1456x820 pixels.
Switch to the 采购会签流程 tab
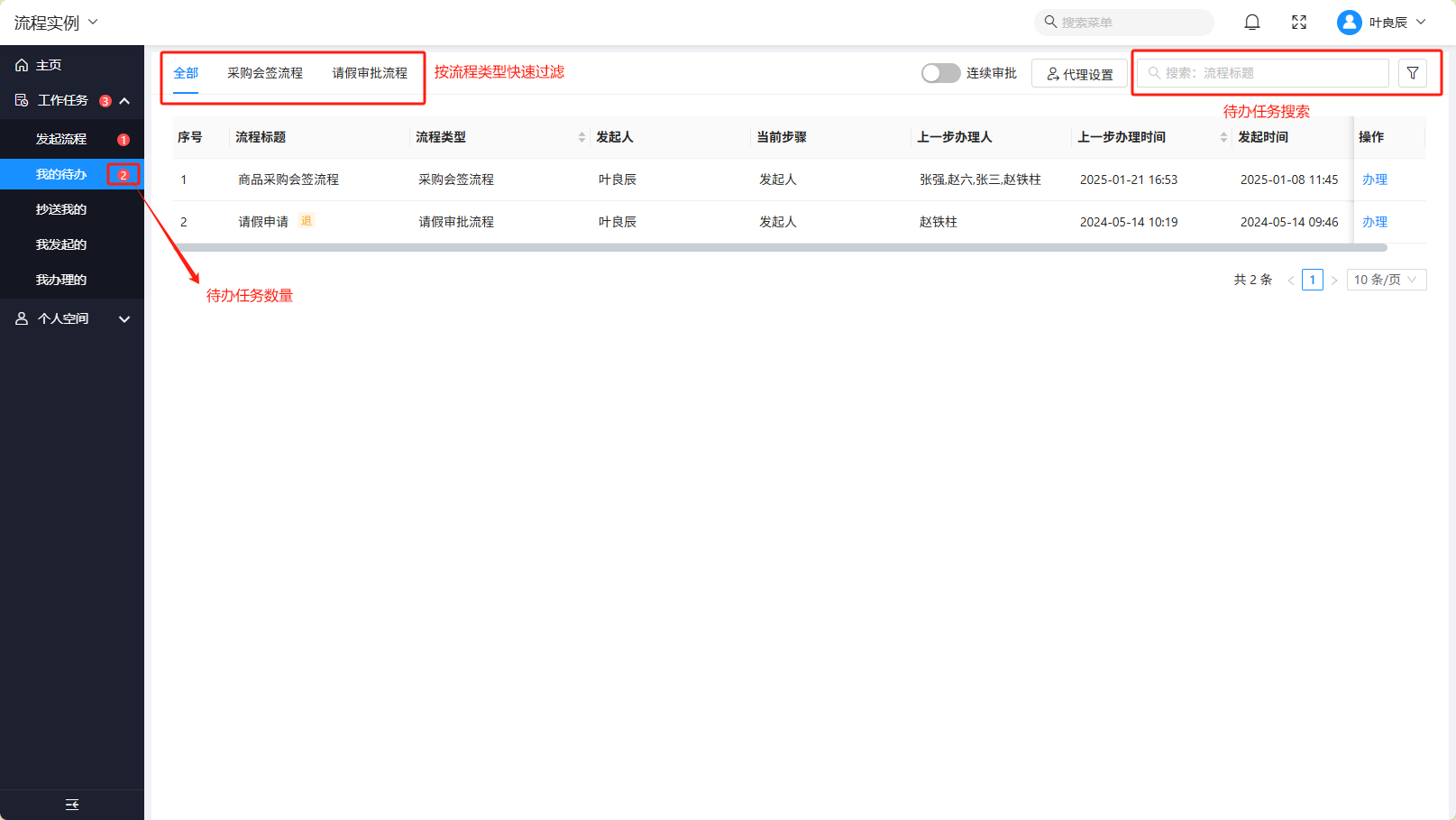tap(264, 73)
